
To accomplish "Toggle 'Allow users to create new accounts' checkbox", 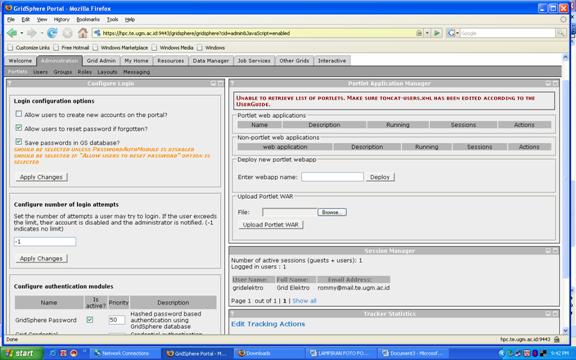I will point(19,114).
